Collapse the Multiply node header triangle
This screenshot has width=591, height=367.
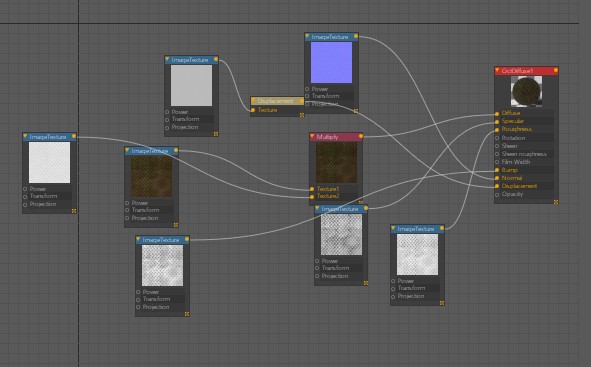point(312,136)
